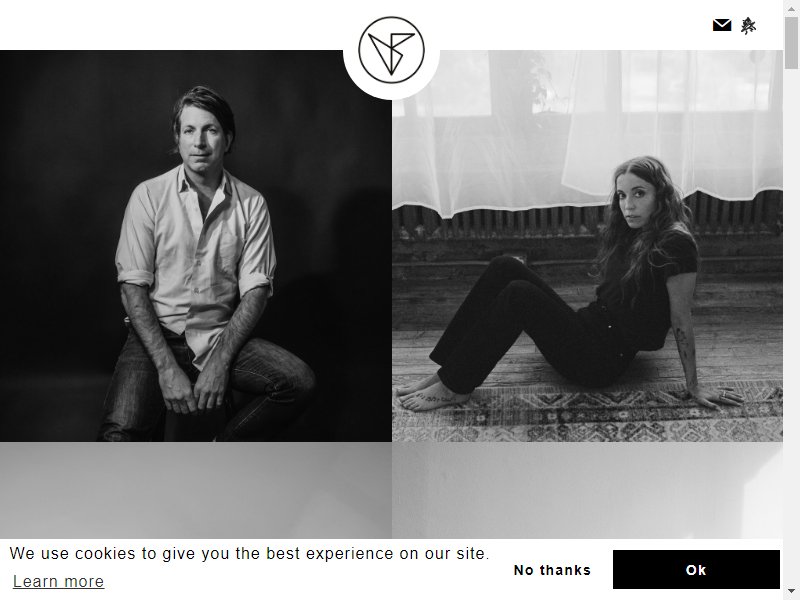This screenshot has width=800, height=600.
Task: Click the No thanks text button
Action: (552, 570)
